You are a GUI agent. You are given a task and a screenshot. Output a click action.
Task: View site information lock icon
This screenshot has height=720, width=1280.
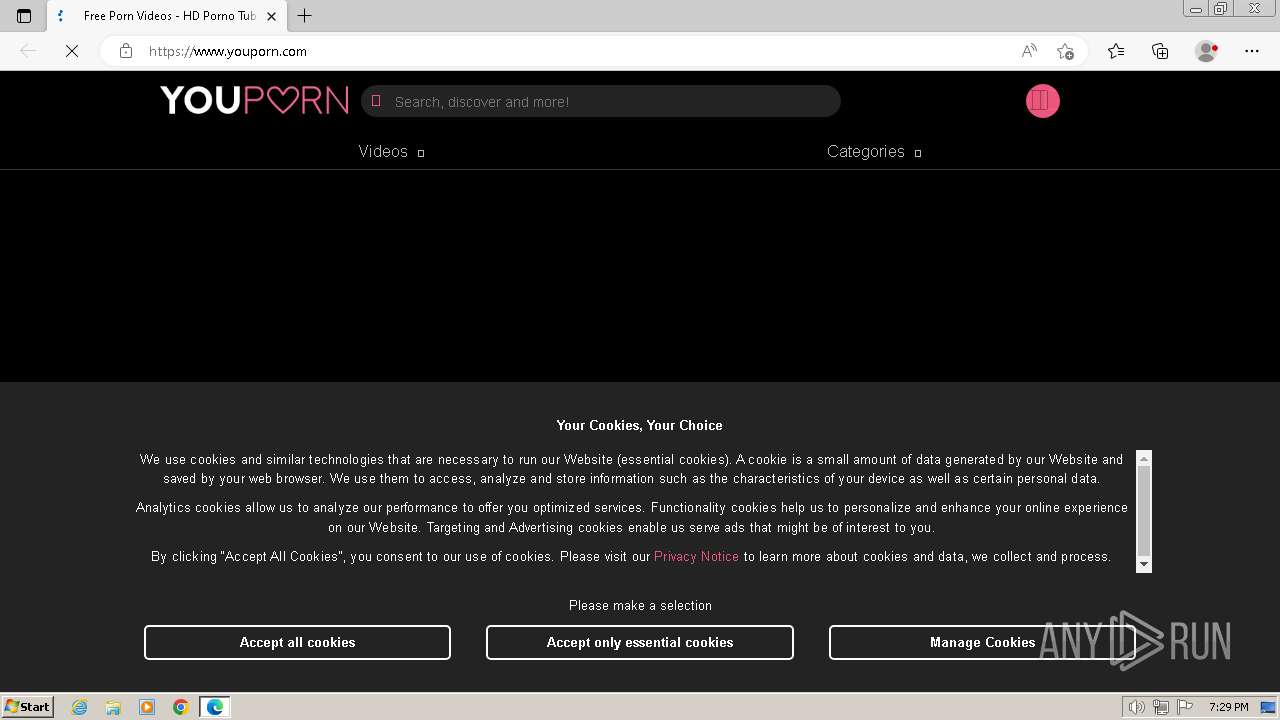click(126, 51)
